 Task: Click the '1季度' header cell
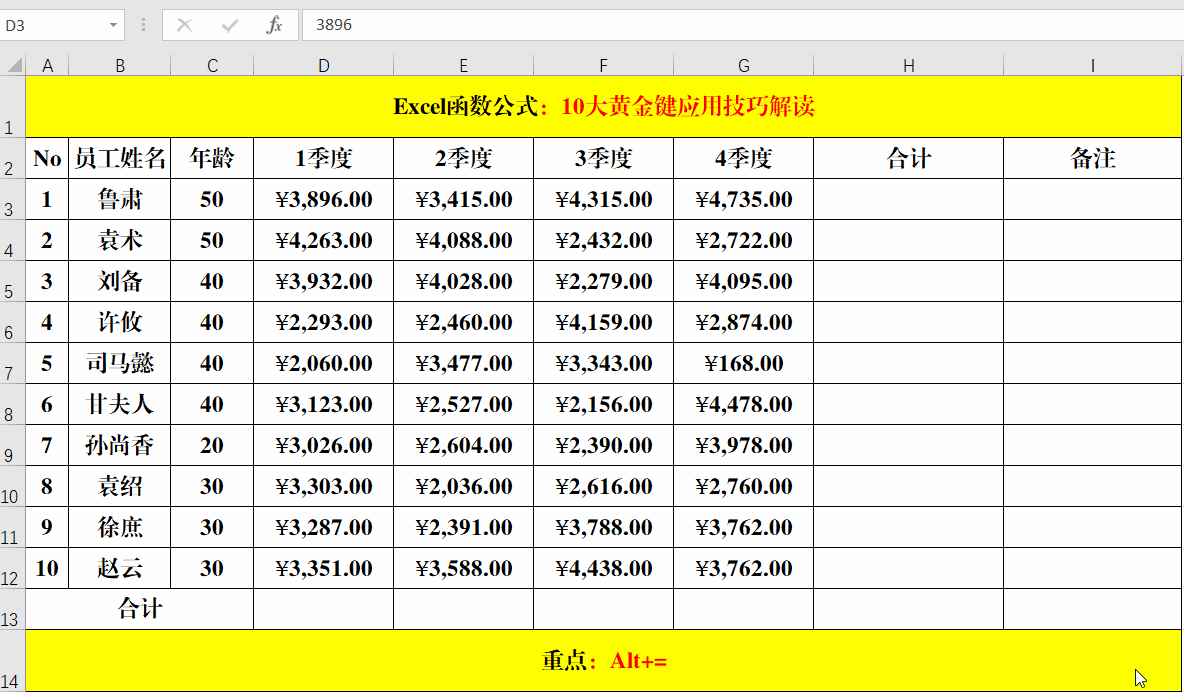tap(324, 159)
